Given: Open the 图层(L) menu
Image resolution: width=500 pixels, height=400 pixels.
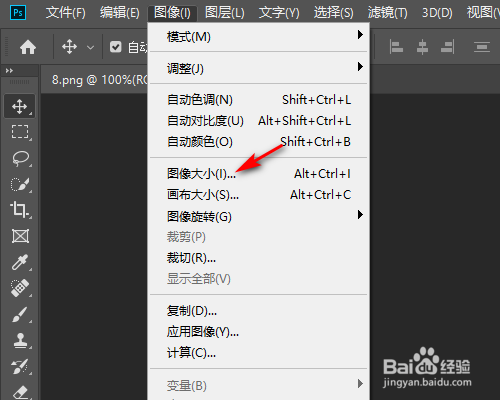Looking at the screenshot, I should click(x=225, y=13).
